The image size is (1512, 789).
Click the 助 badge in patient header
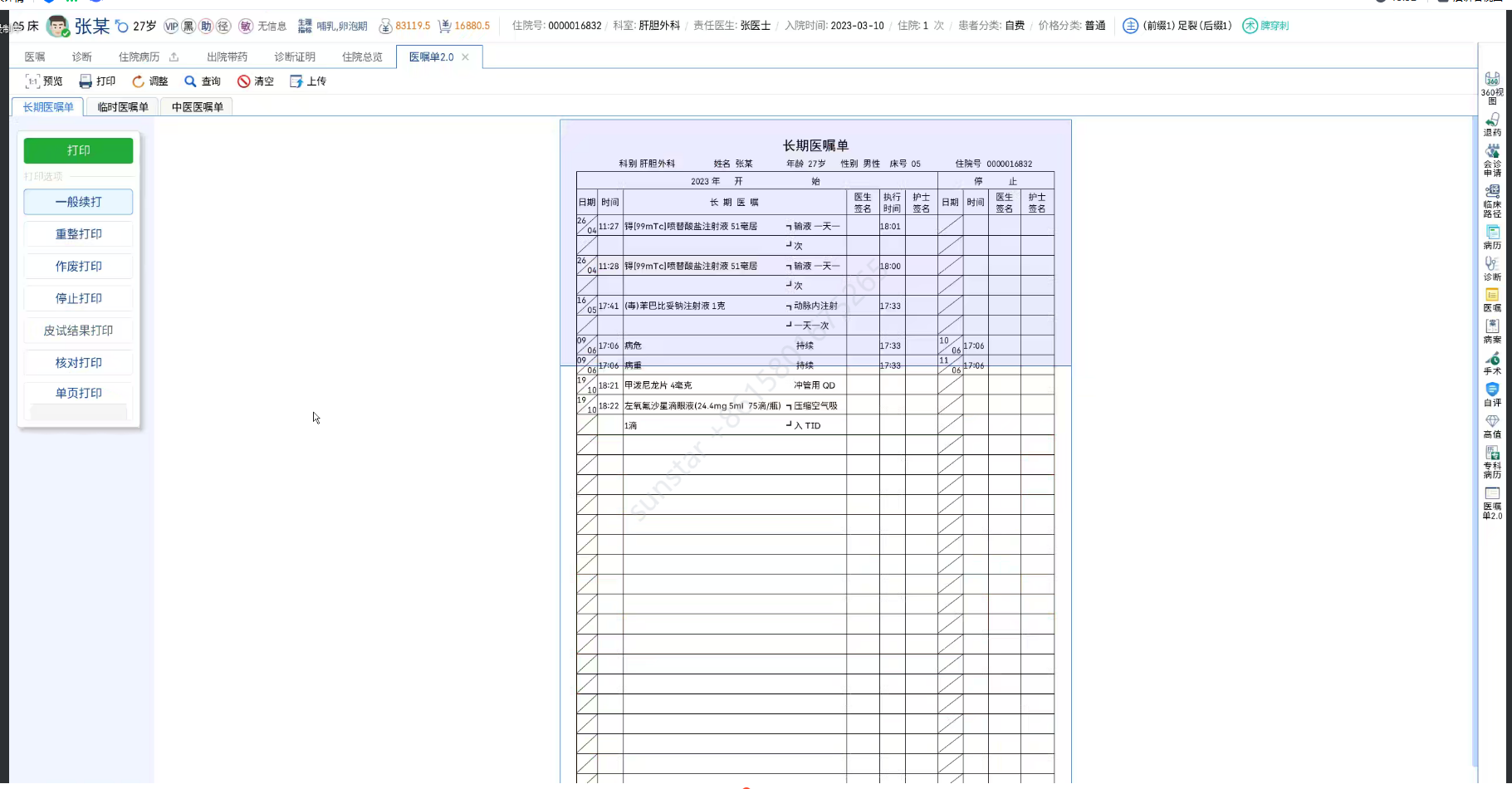pos(206,27)
